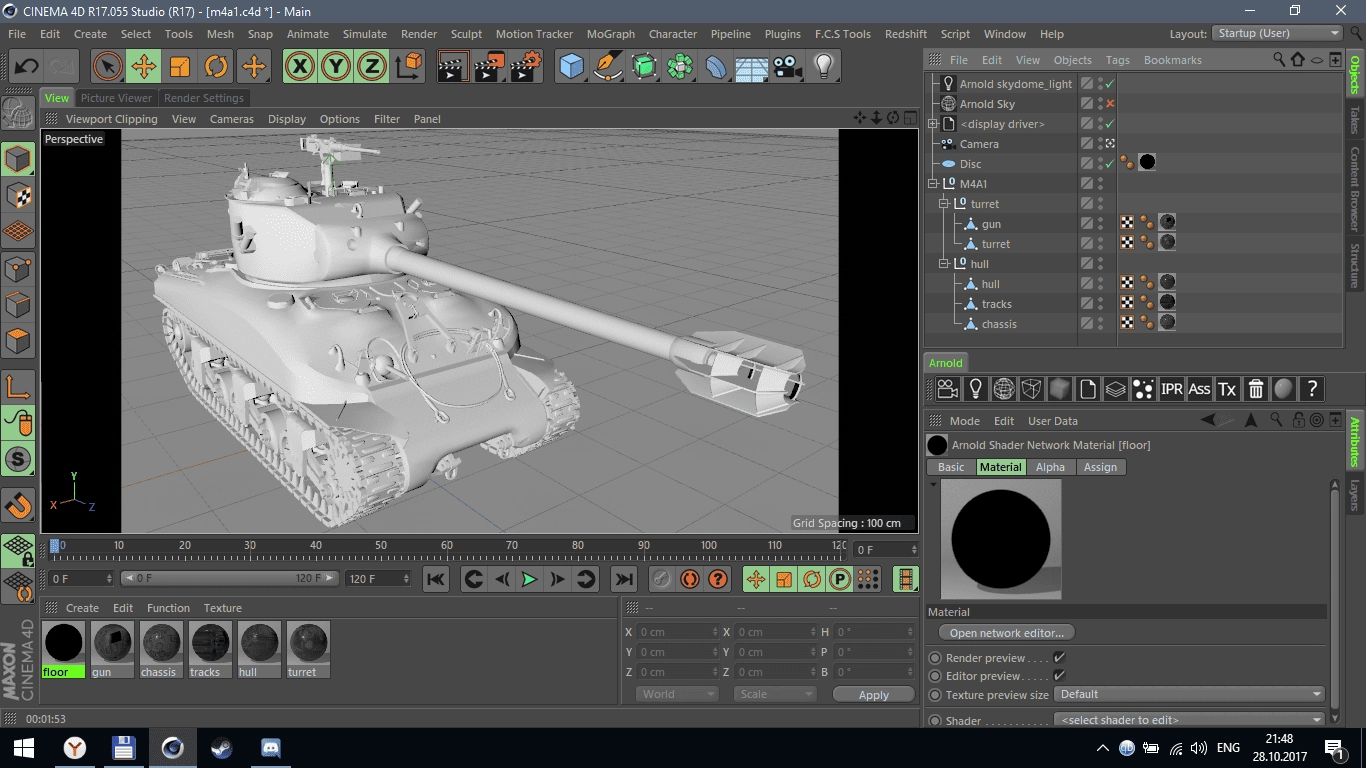Click the Arnold Ass export icon

(1199, 389)
